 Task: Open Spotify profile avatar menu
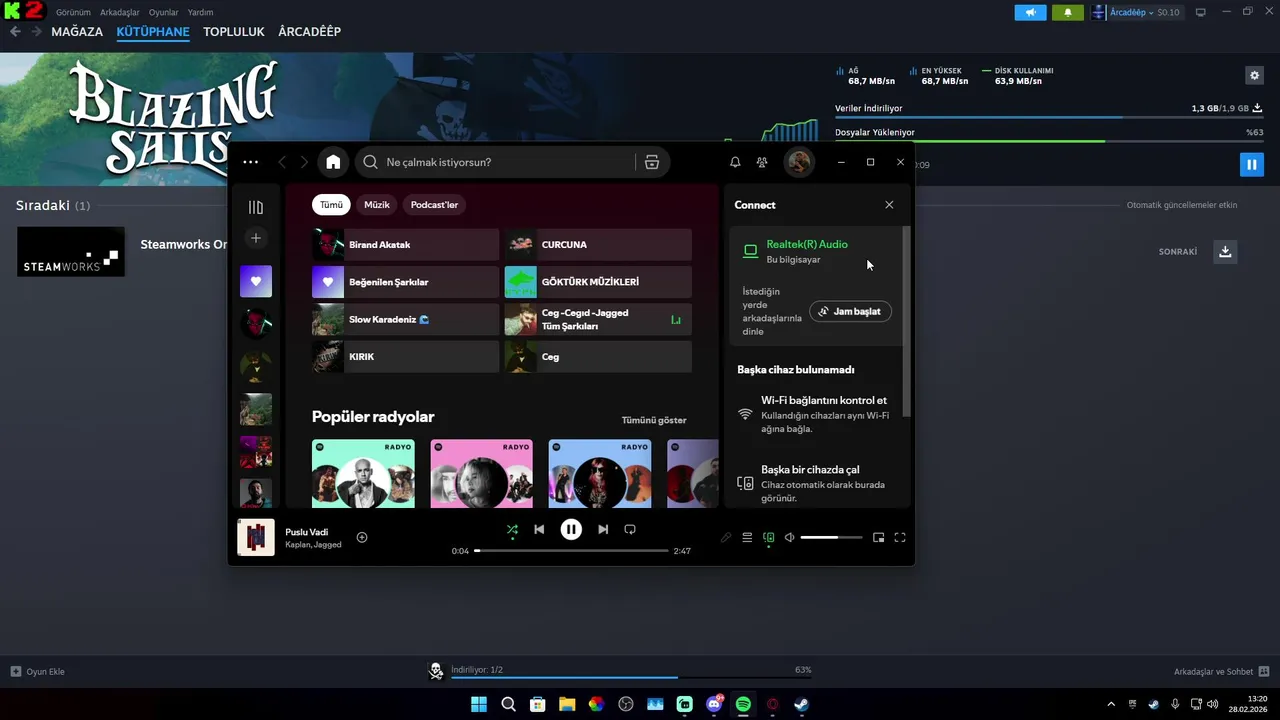tap(798, 162)
